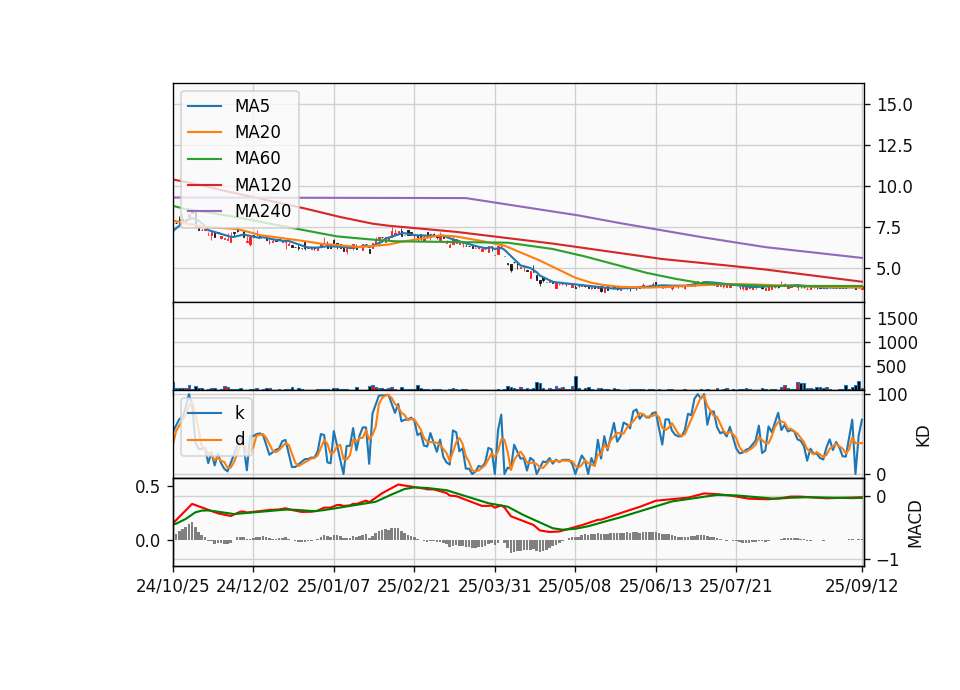
Task: Click the 5.0 price axis tick label
Action: coord(889,269)
